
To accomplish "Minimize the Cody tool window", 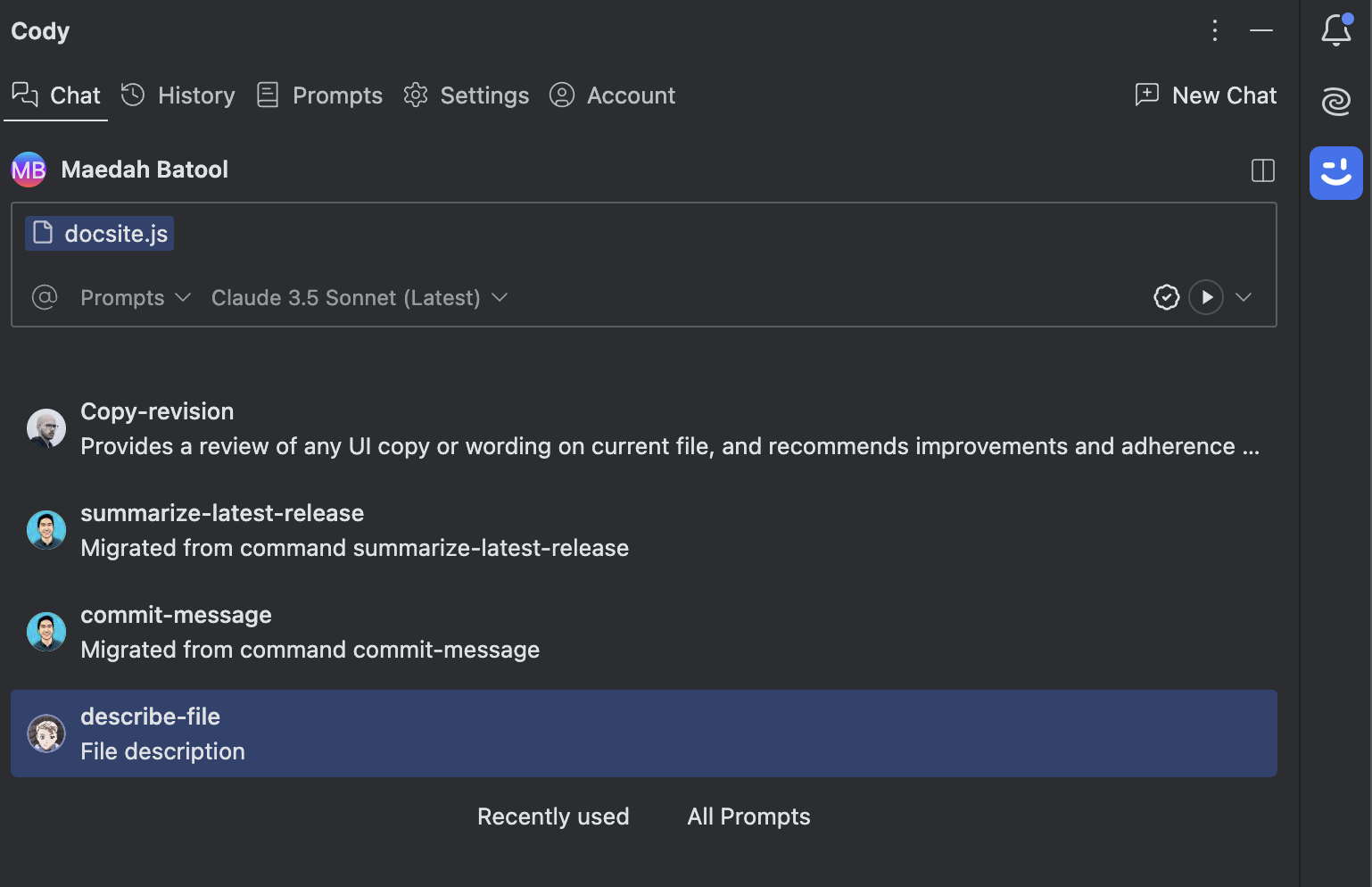I will pos(1261,30).
